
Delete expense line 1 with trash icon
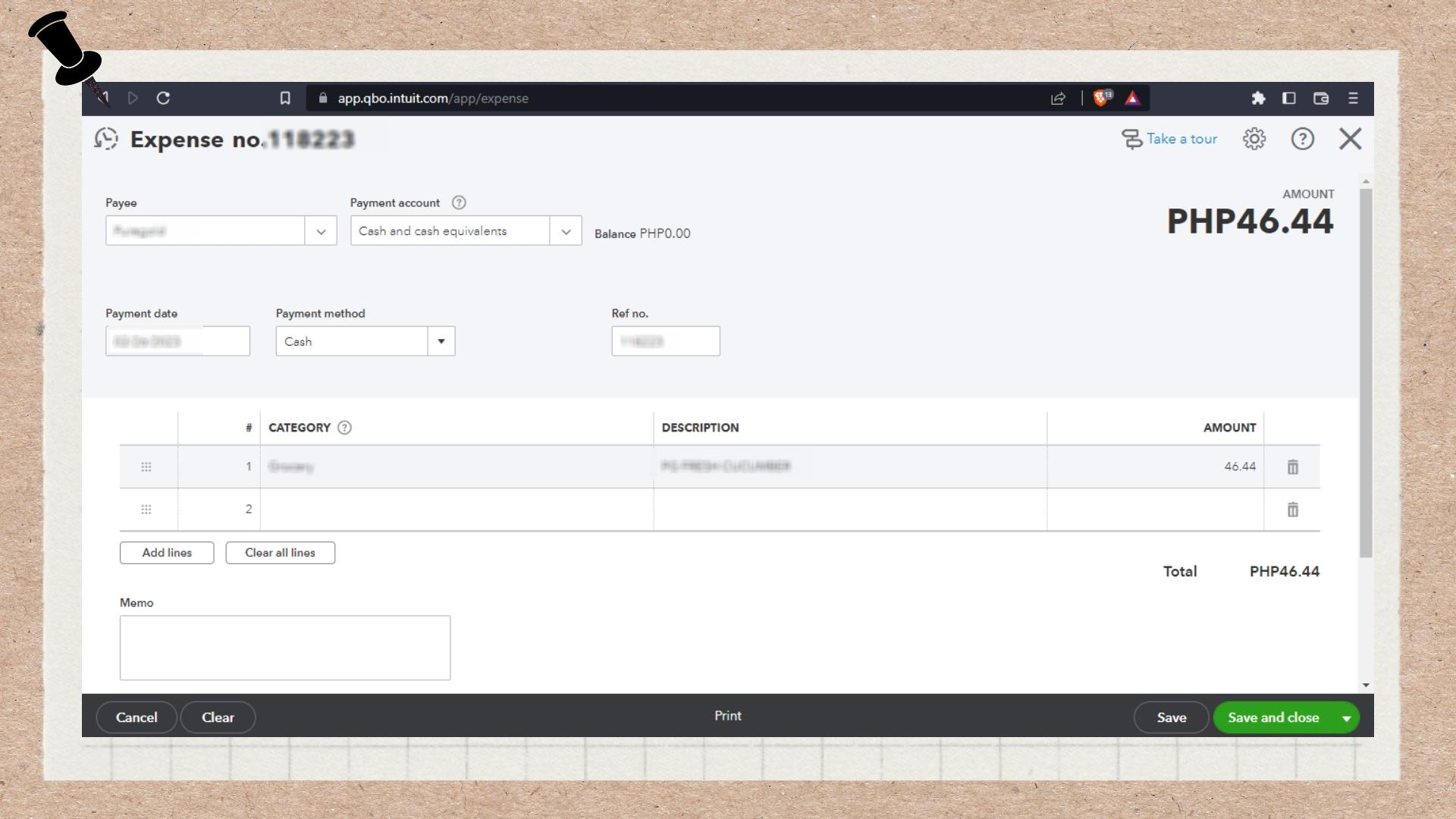pyautogui.click(x=1292, y=467)
